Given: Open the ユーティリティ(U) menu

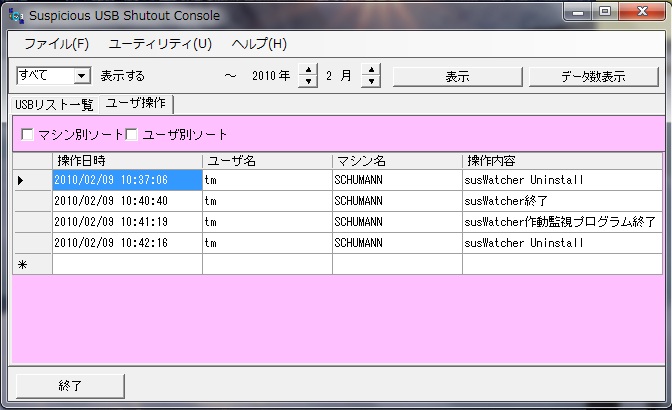Looking at the screenshot, I should [x=160, y=44].
